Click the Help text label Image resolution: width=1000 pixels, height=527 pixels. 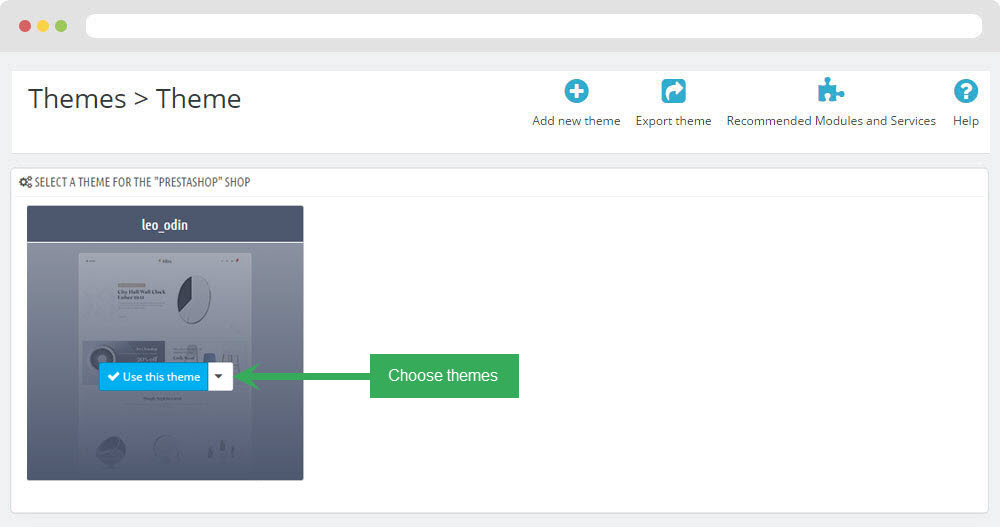click(966, 121)
